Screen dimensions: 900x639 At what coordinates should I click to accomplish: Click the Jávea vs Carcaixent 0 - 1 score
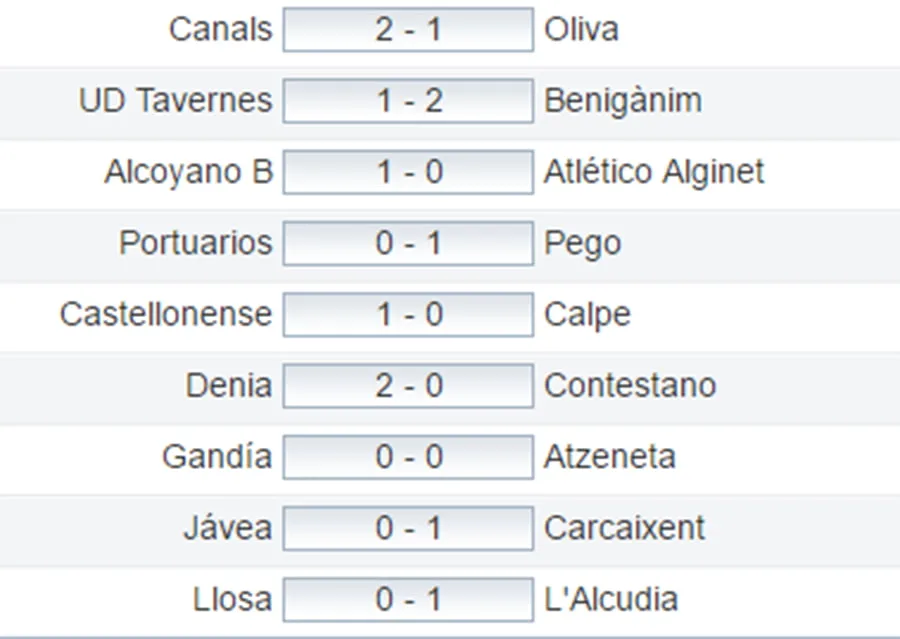point(408,528)
